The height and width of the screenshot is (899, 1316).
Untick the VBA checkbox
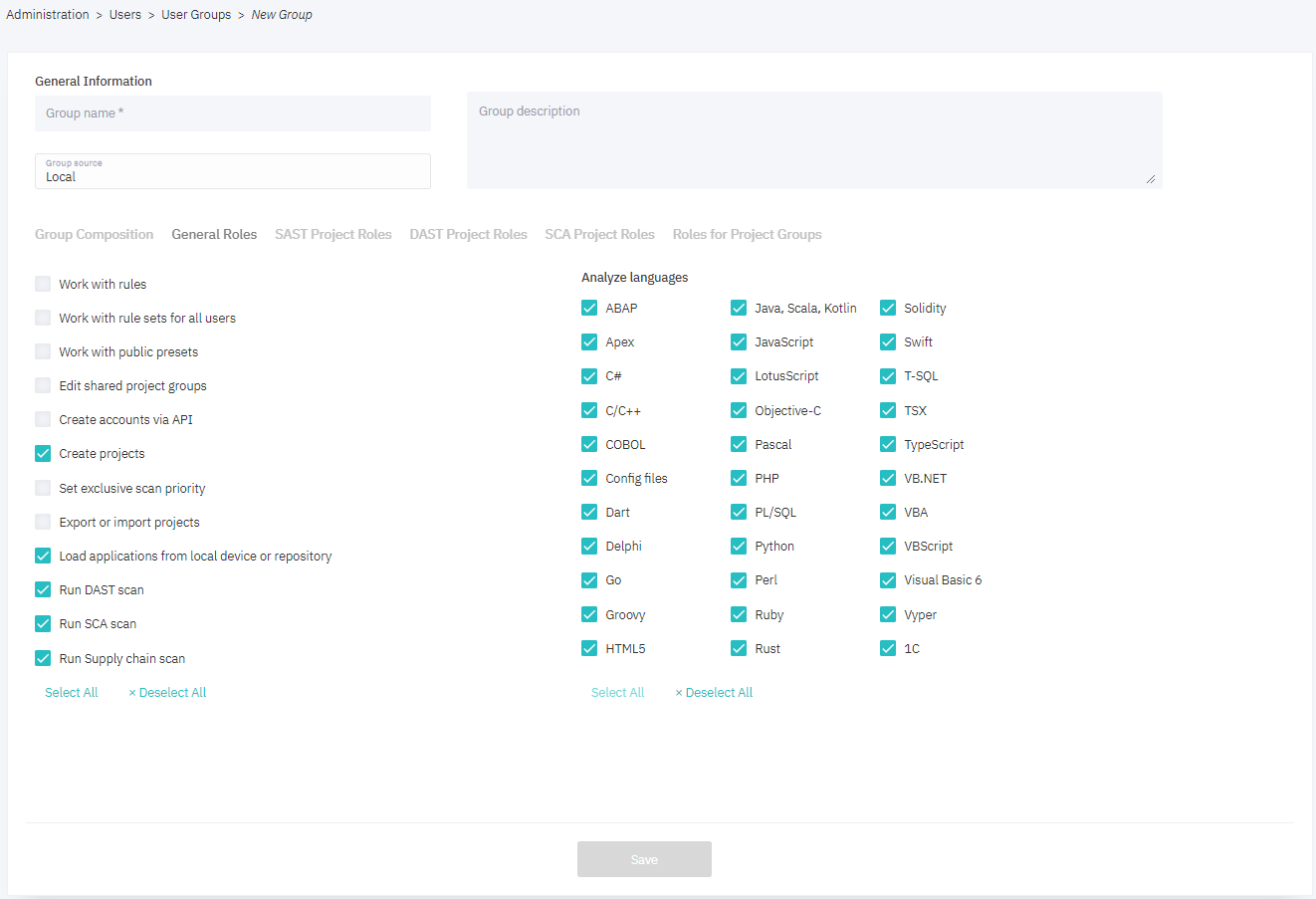888,512
